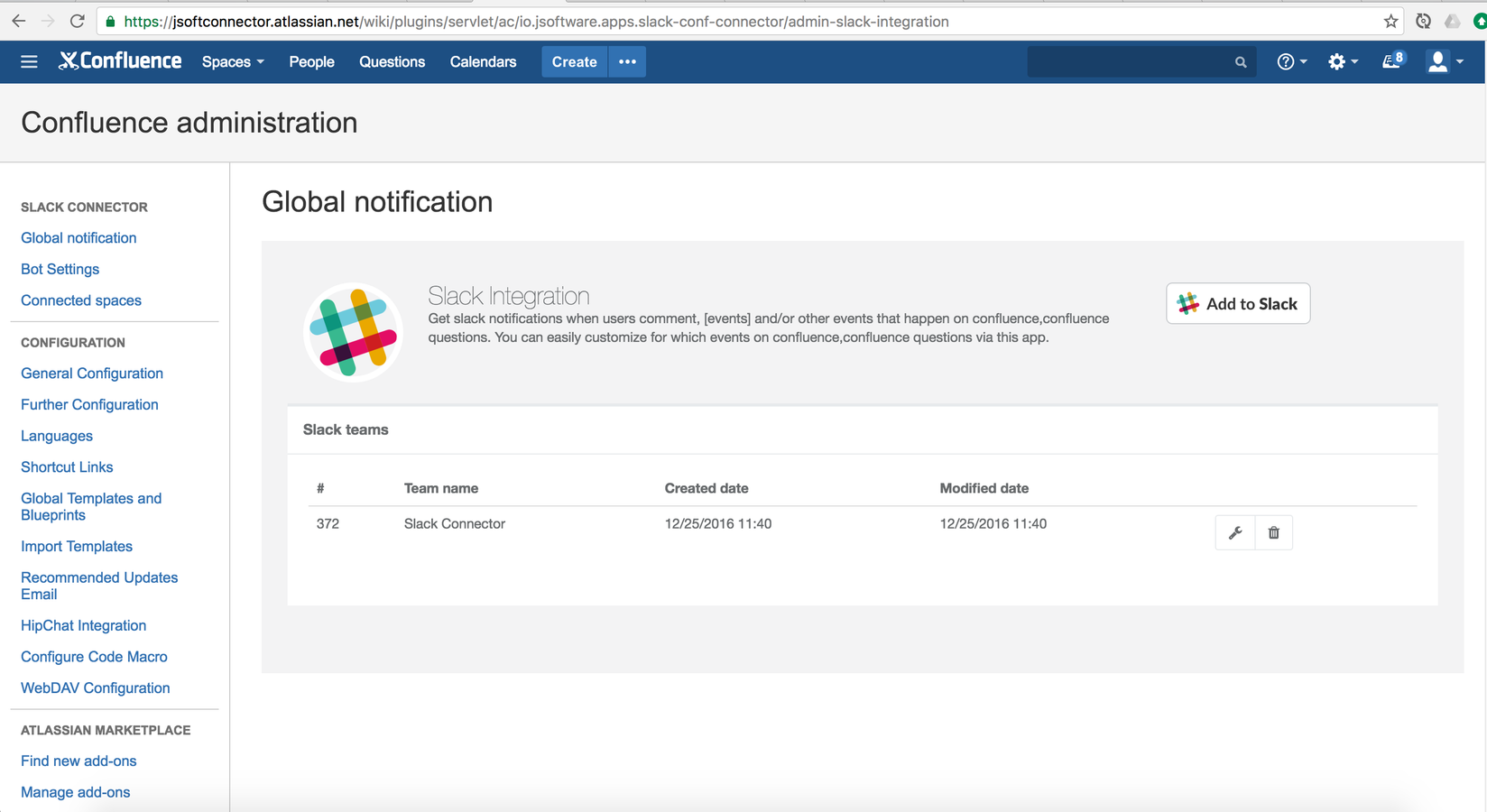The image size is (1487, 812).
Task: Click the Modified date column header
Action: (984, 488)
